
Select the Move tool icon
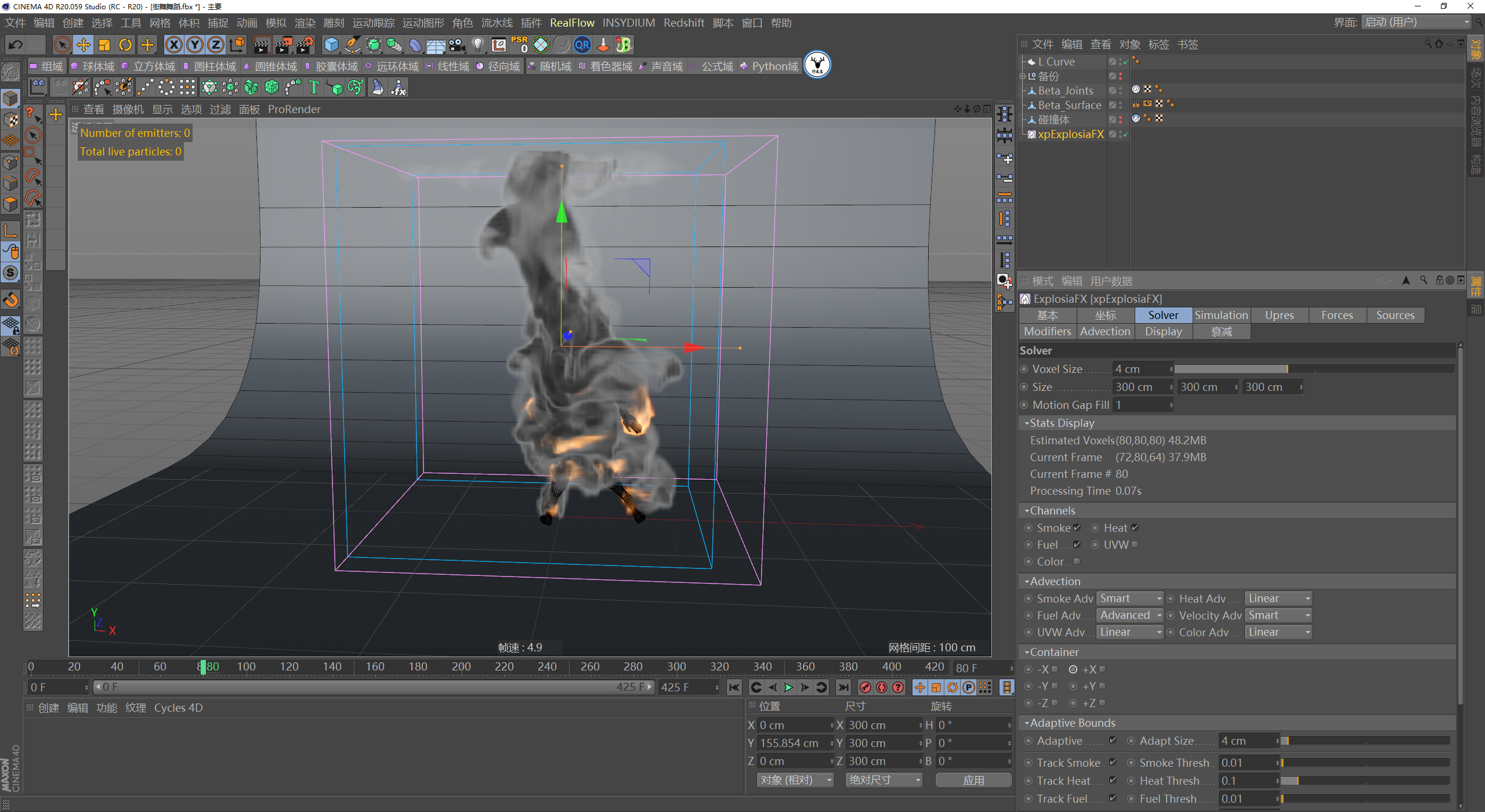[83, 45]
